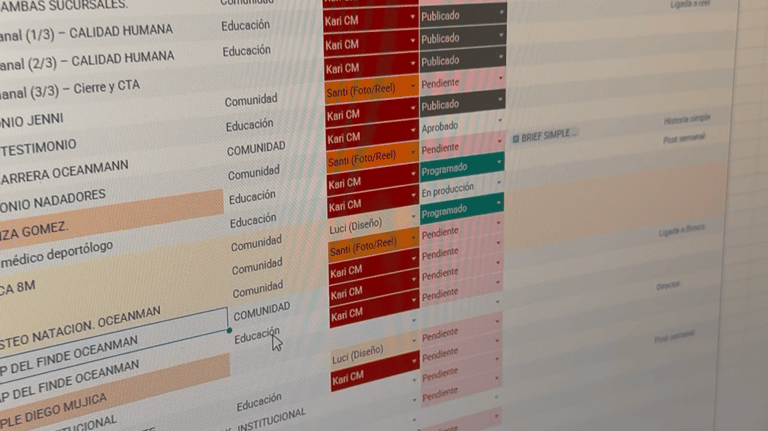Select the 'anal (1/3) – CALIDAD HUMANA' cell
Viewport: 768px width, 431px height.
pyautogui.click(x=86, y=33)
